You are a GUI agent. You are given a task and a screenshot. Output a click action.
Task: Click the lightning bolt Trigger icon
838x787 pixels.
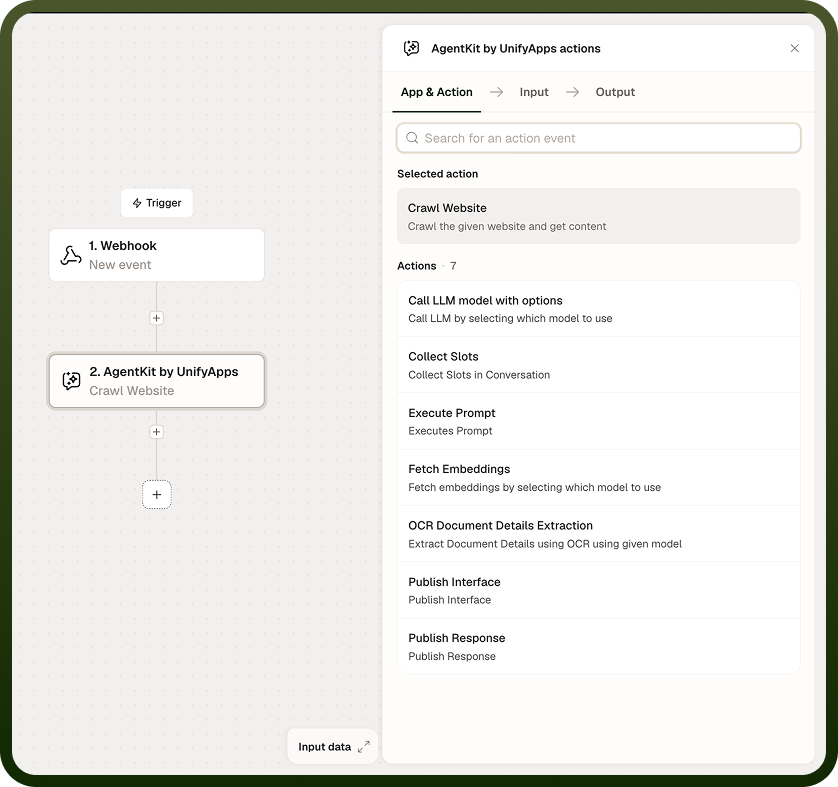click(x=137, y=203)
